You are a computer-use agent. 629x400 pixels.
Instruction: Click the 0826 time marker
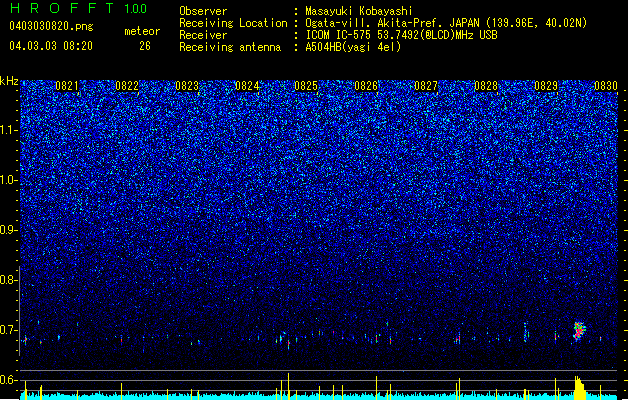[x=366, y=86]
